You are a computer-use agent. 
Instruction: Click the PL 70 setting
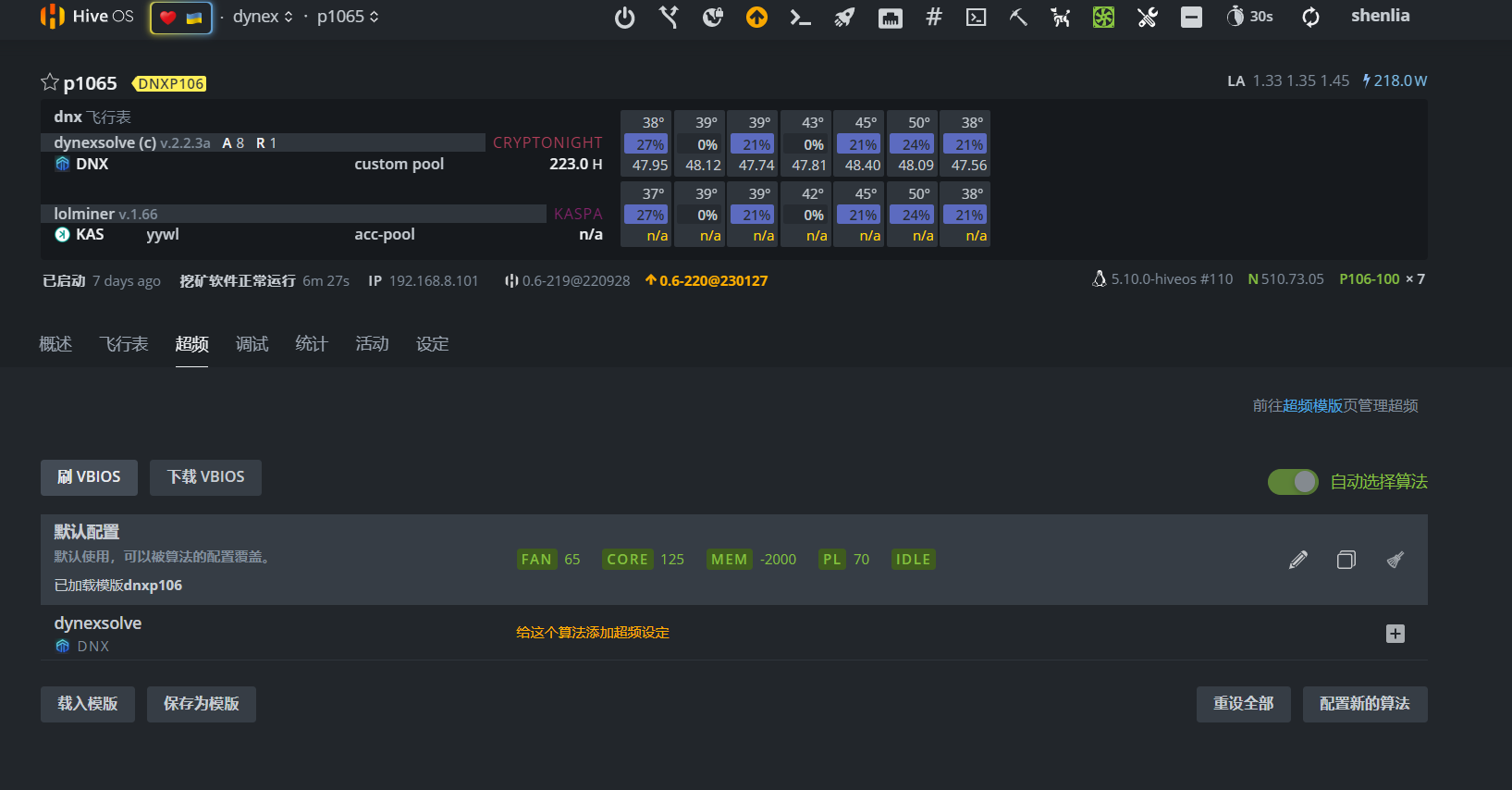845,559
